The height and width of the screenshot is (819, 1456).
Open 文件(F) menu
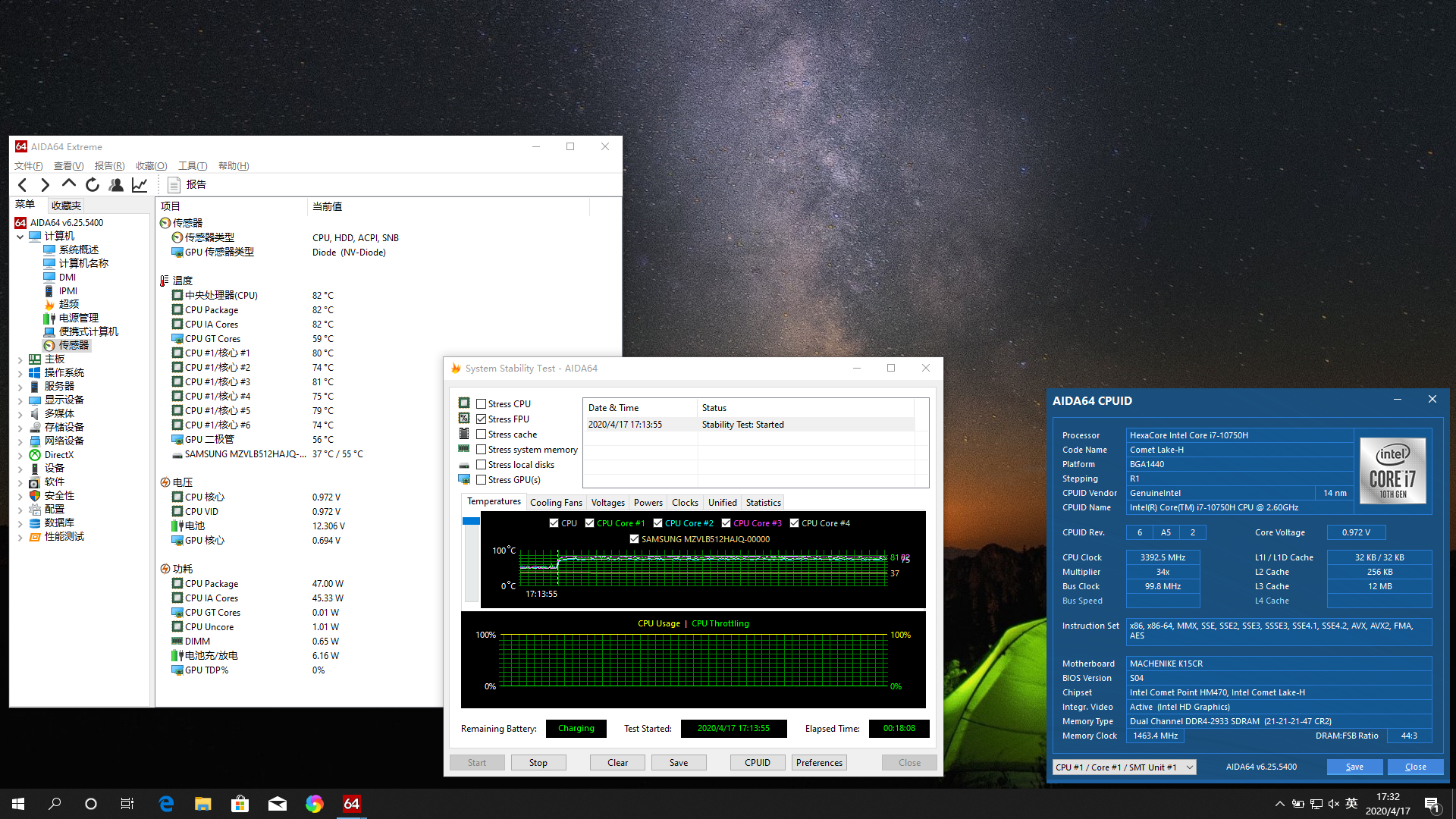pyautogui.click(x=28, y=165)
